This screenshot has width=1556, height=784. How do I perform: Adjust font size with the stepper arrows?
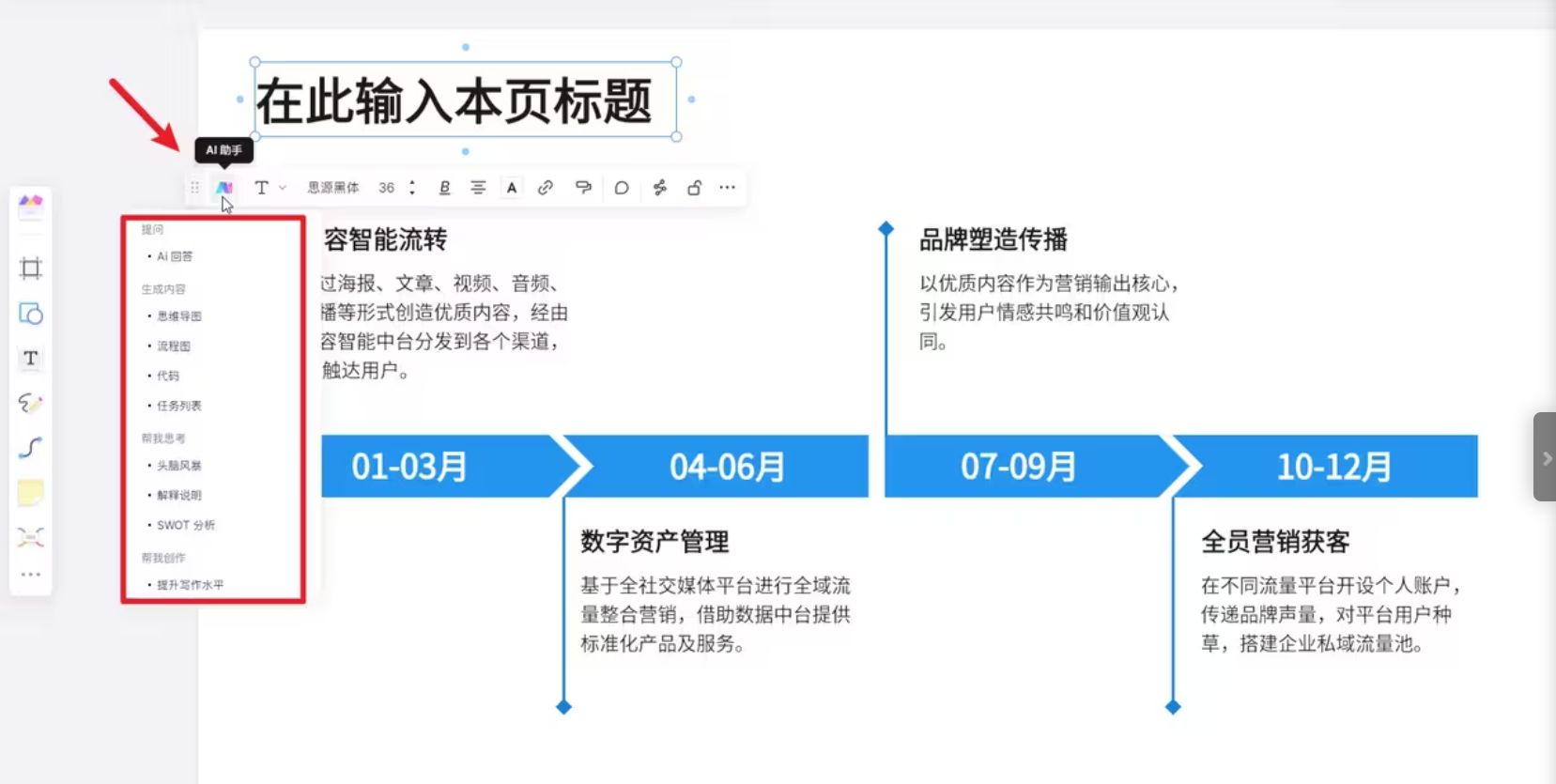coord(412,188)
